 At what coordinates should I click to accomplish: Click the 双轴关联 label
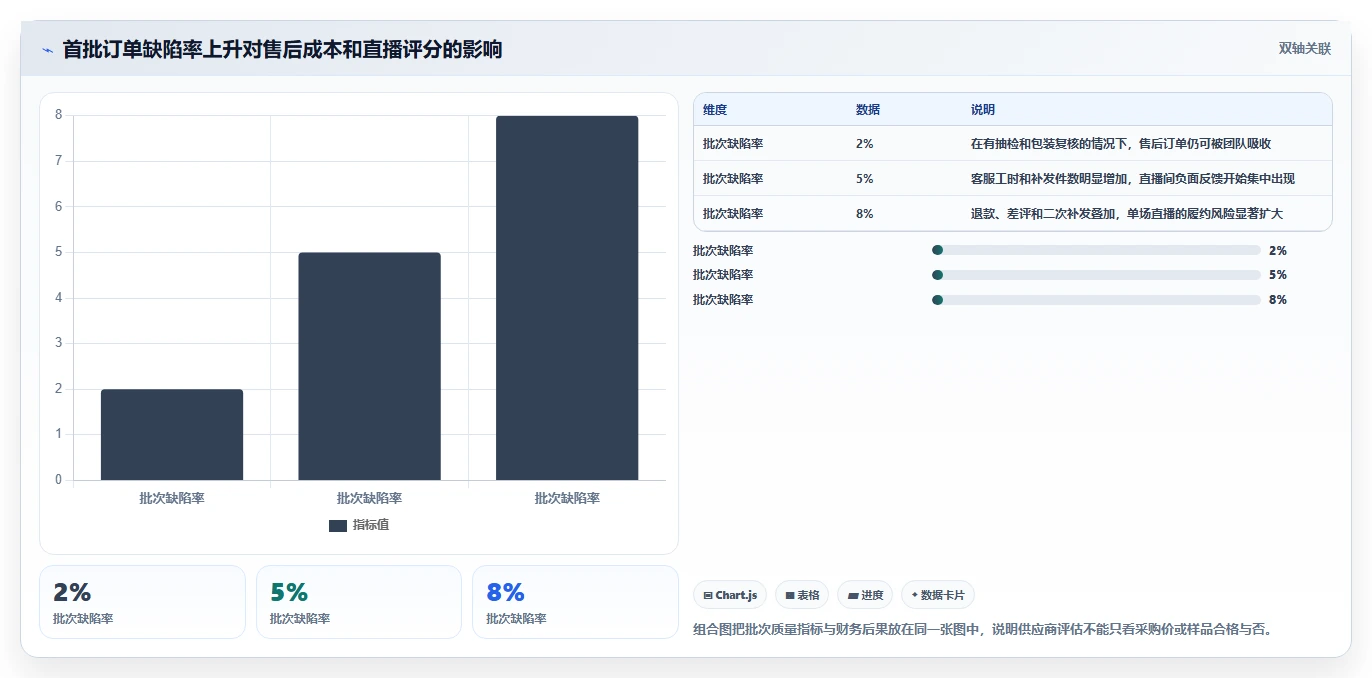(x=1305, y=49)
